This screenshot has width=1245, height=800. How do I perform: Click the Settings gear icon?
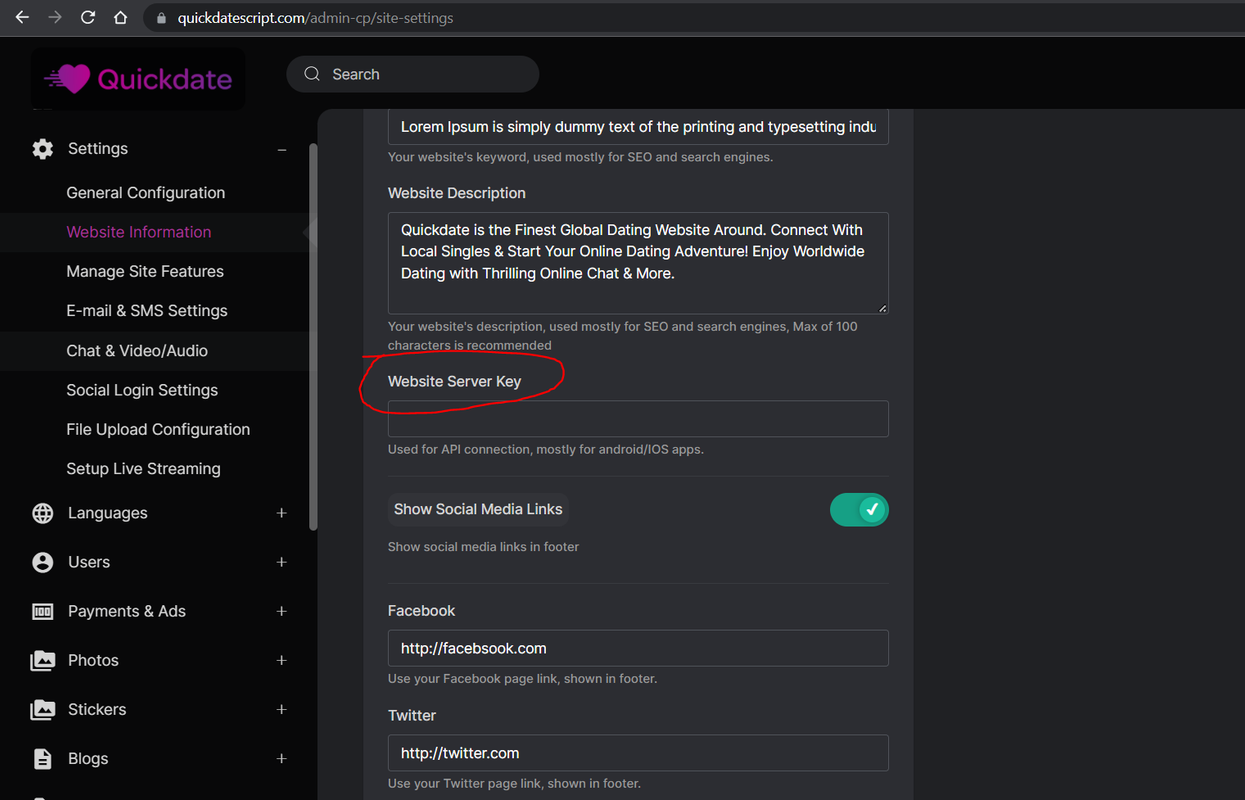(x=42, y=149)
